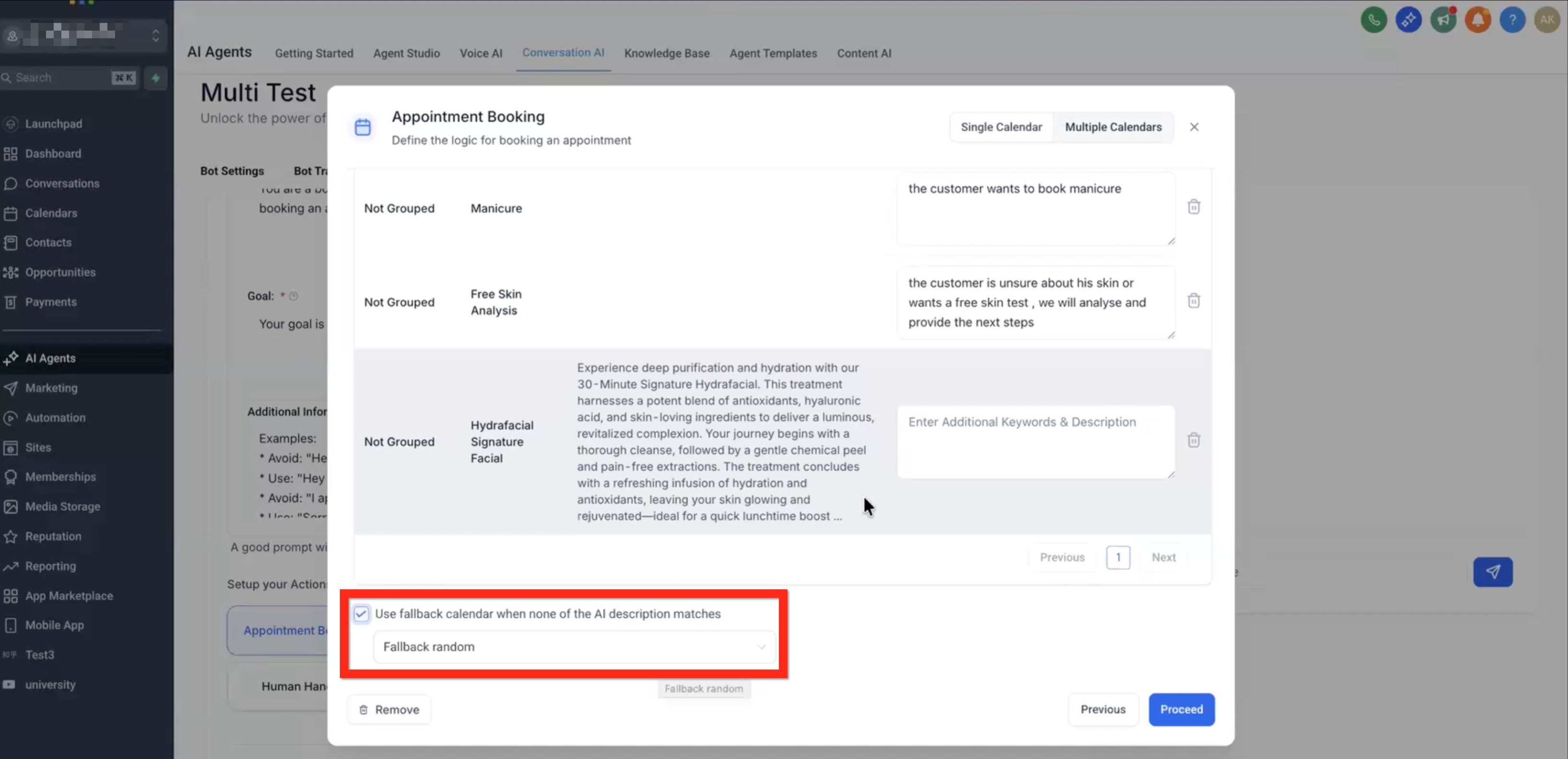Open the orange notifications bell
1568x759 pixels.
pyautogui.click(x=1477, y=20)
